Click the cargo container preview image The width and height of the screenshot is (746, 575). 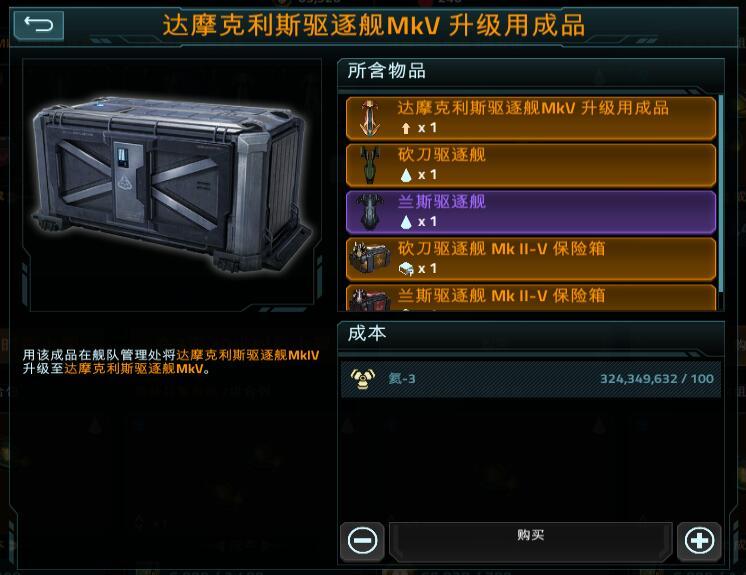tap(172, 185)
